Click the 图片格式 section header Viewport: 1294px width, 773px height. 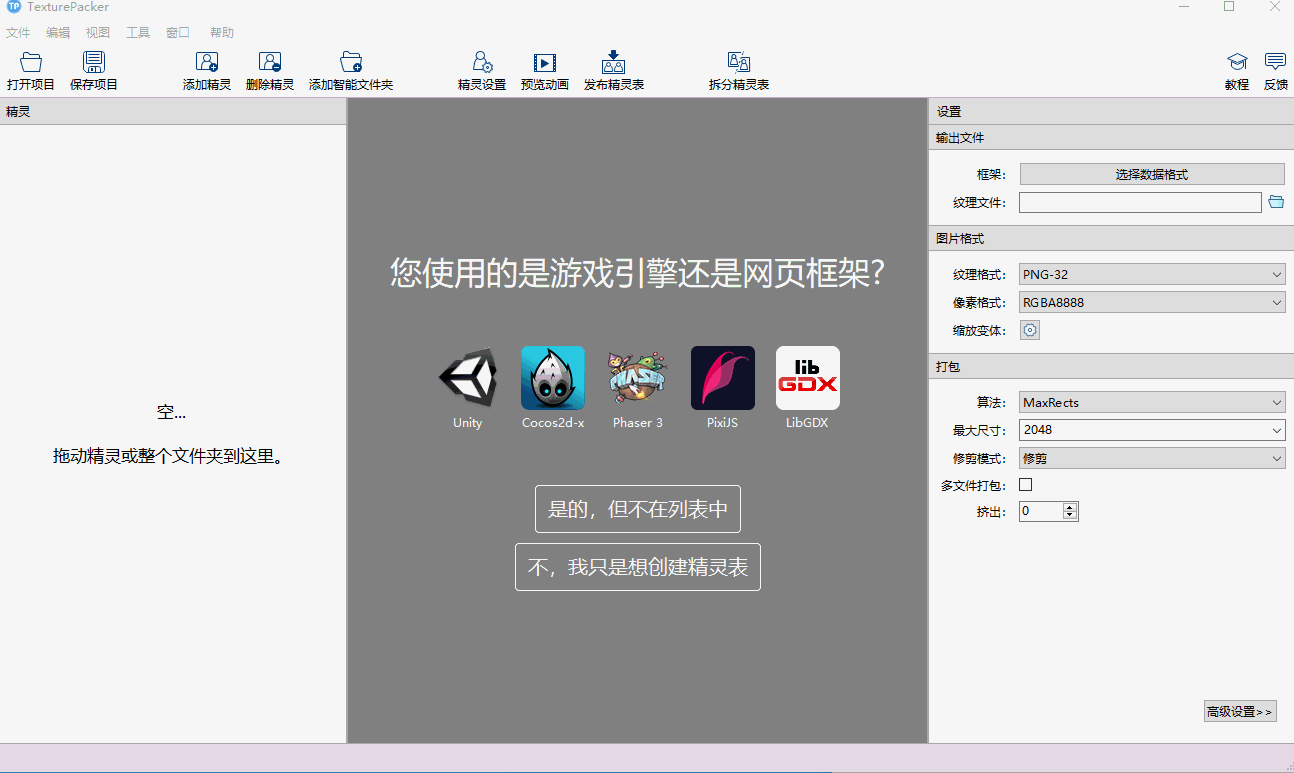(1111, 238)
